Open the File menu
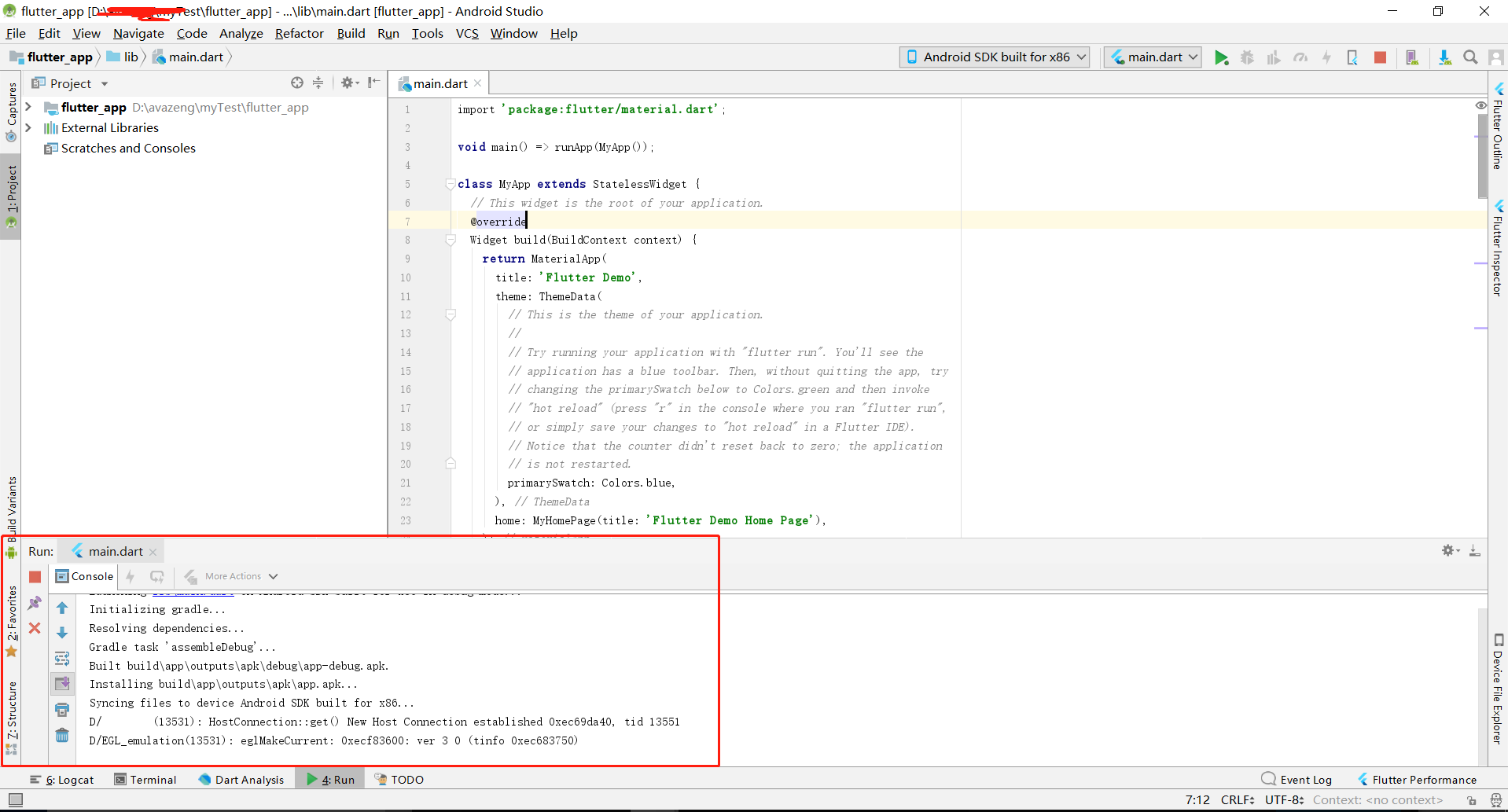1508x812 pixels. click(16, 33)
